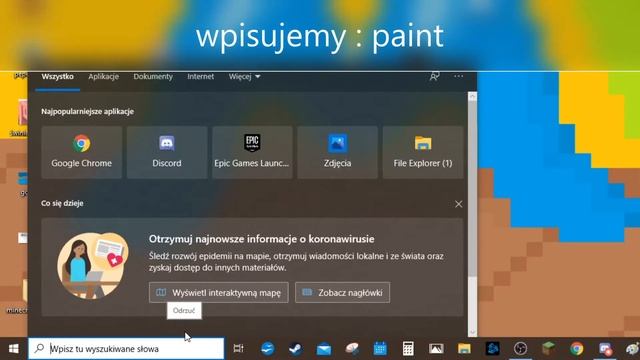This screenshot has height=360, width=640.
Task: Open the blue bird app on taskbar
Action: [268, 349]
